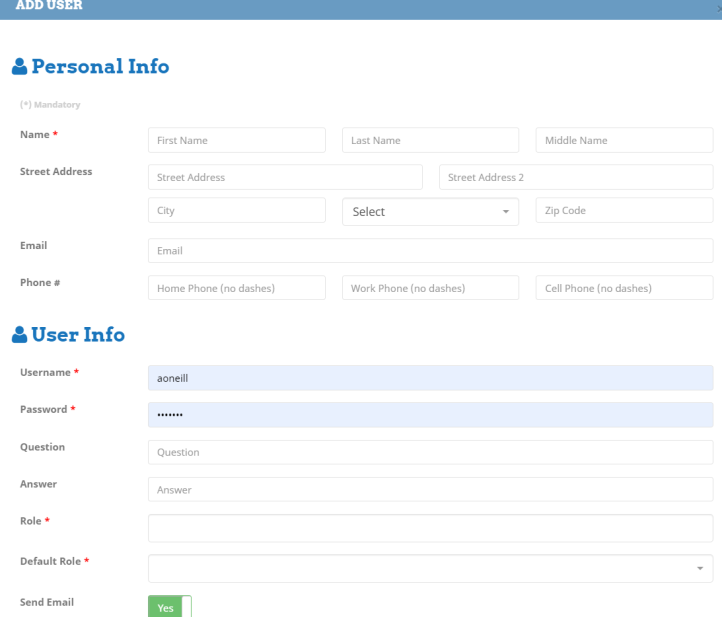Select the Middle Name input

624,140
